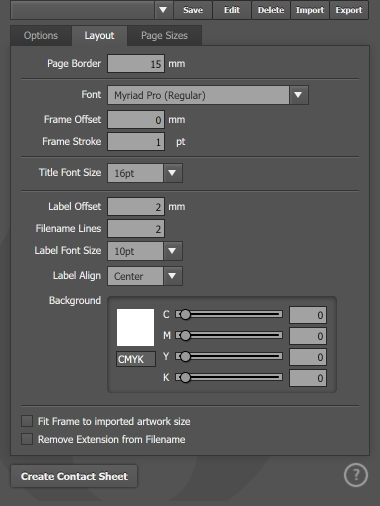380x506 pixels.
Task: Click the Import button
Action: 310,10
